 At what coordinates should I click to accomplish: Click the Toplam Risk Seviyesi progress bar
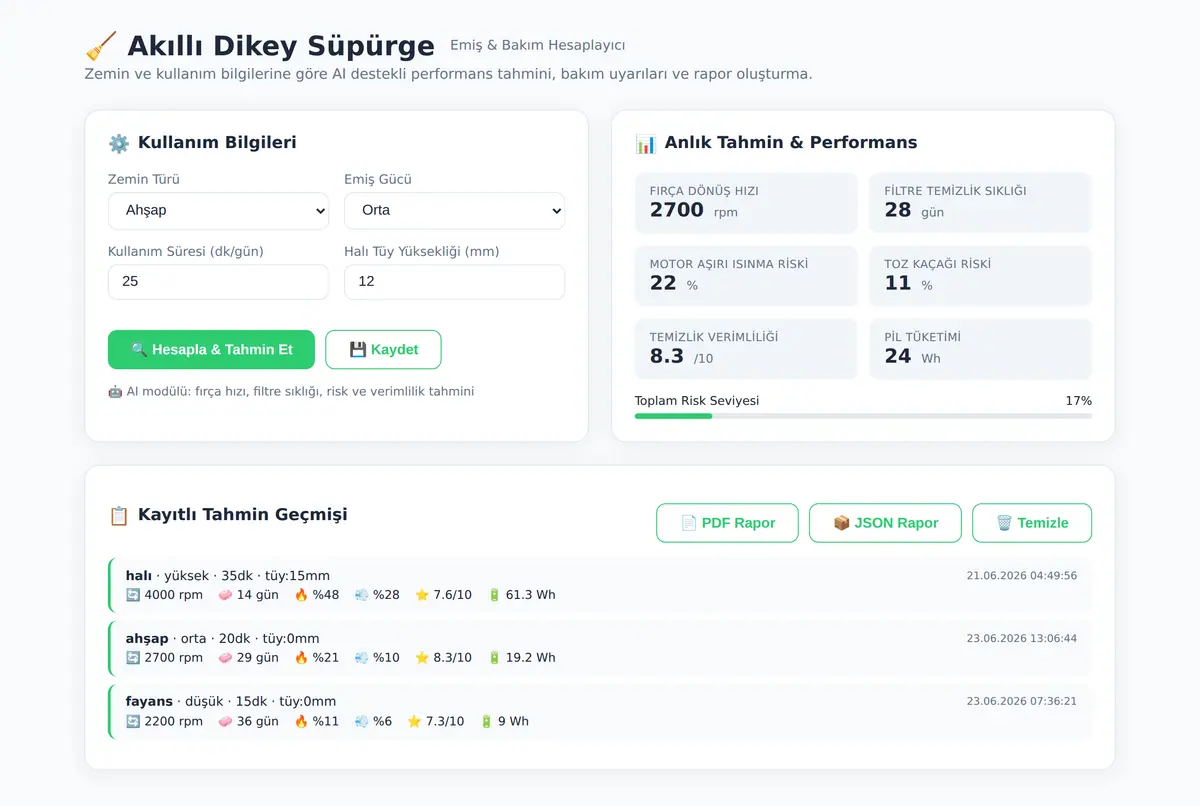coord(863,416)
